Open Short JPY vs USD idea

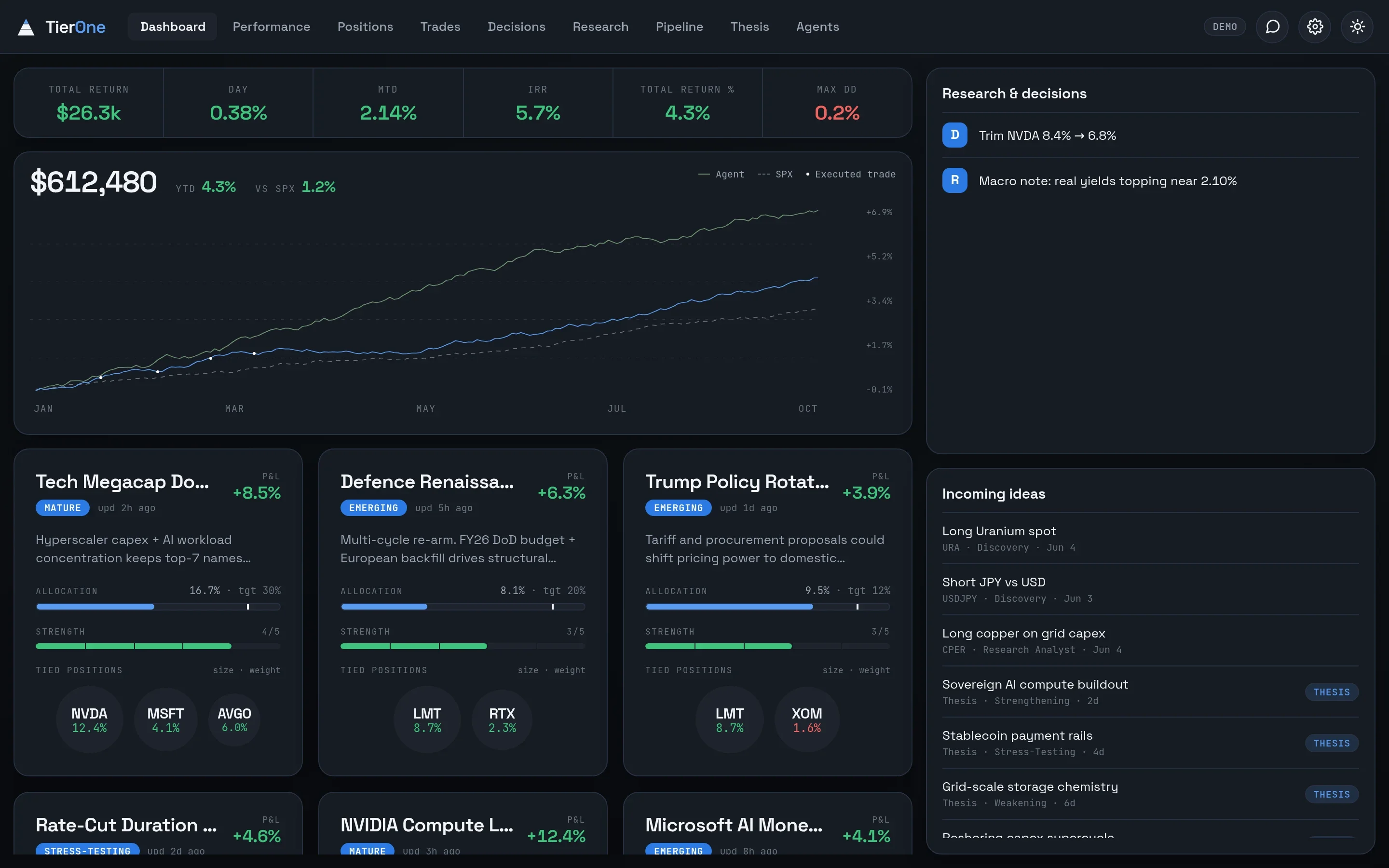click(1150, 590)
